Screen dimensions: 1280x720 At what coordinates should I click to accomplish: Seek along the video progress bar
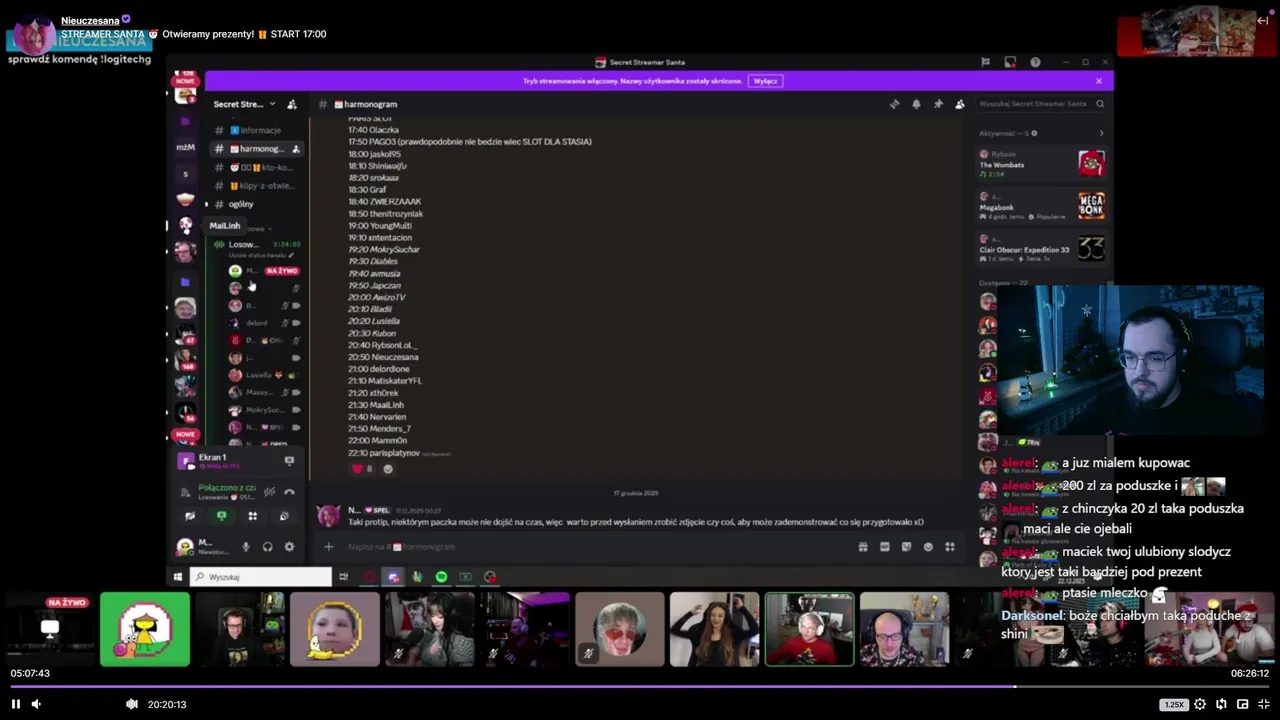(640, 686)
